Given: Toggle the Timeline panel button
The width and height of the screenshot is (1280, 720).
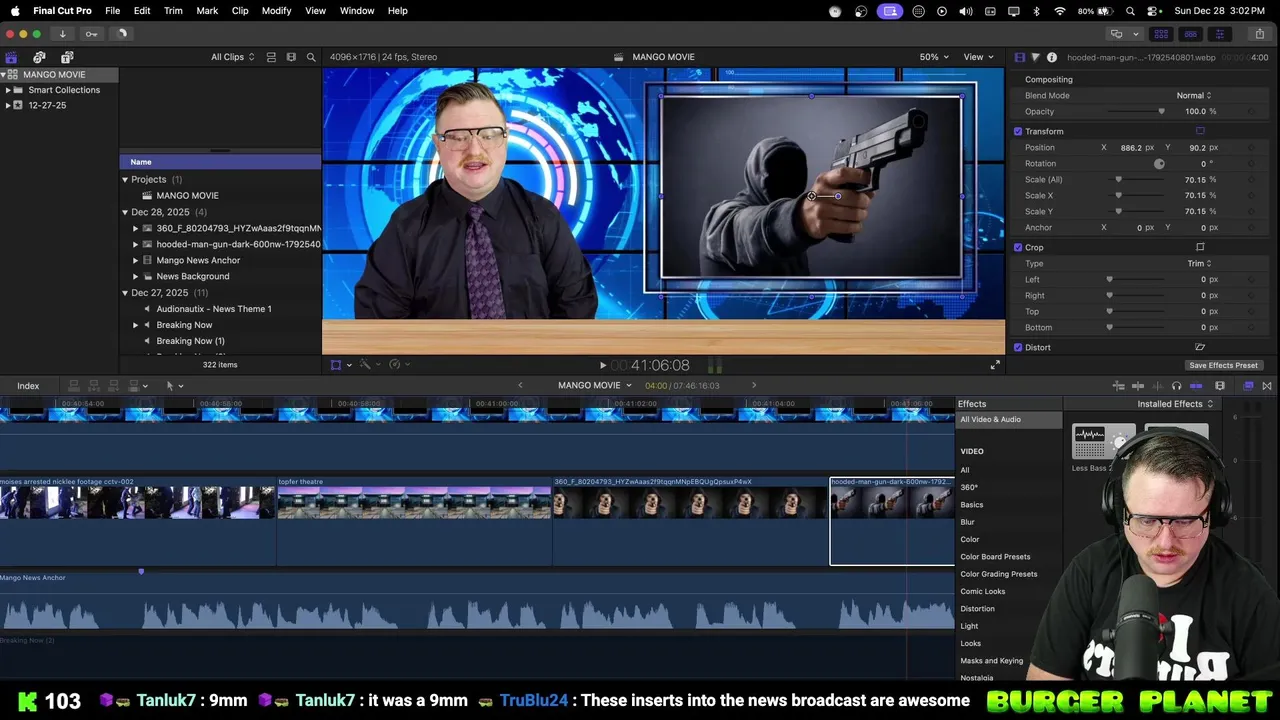Looking at the screenshot, I should tap(1190, 34).
